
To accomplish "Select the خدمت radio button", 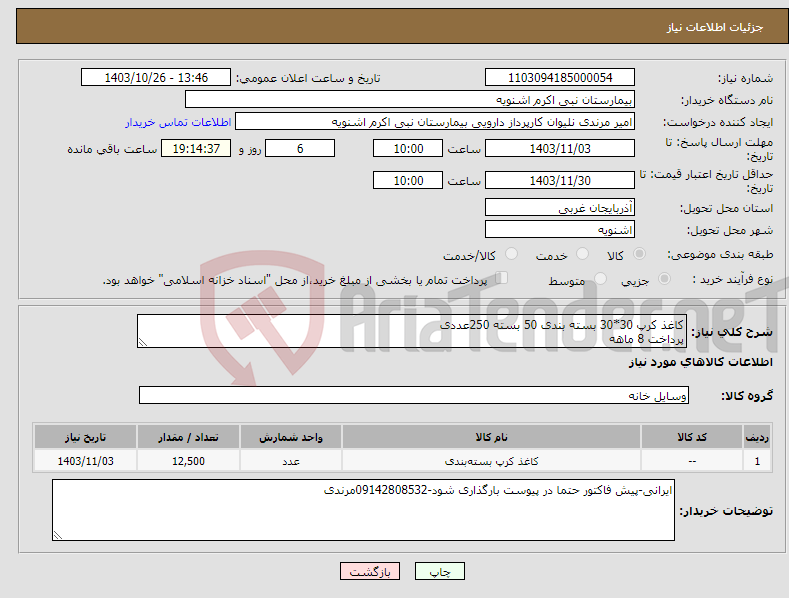I will (x=582, y=254).
